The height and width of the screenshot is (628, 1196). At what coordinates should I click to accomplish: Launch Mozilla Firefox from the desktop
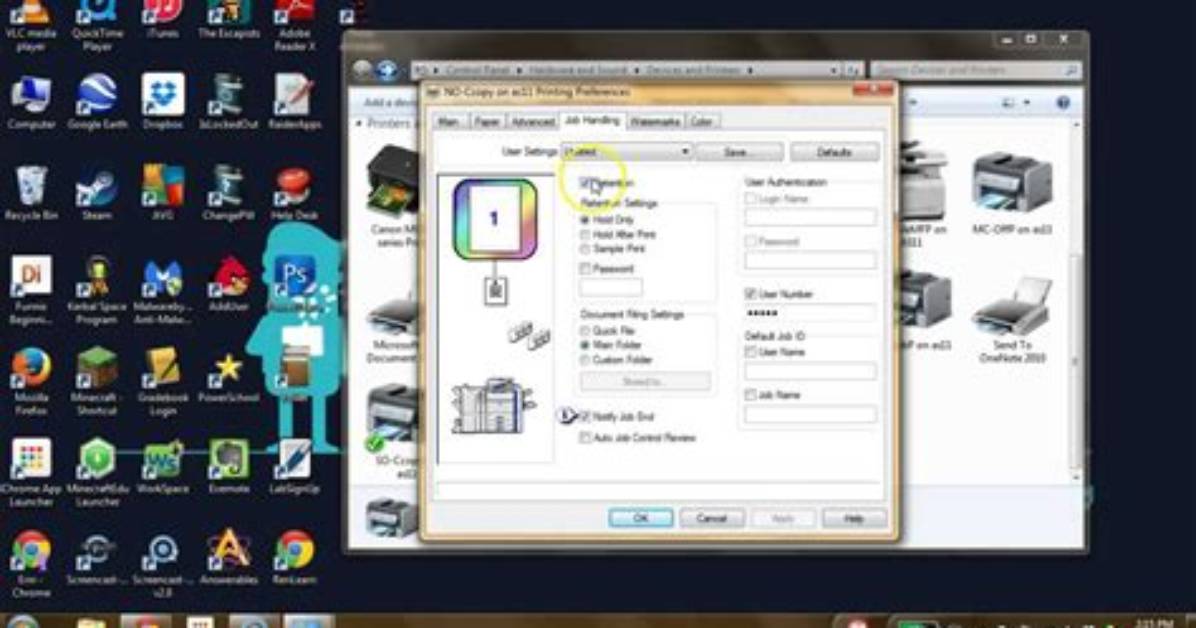(31, 382)
